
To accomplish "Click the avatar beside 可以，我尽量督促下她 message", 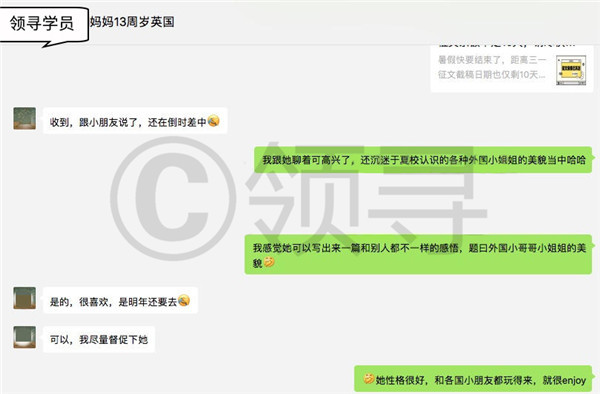I will coord(24,337).
